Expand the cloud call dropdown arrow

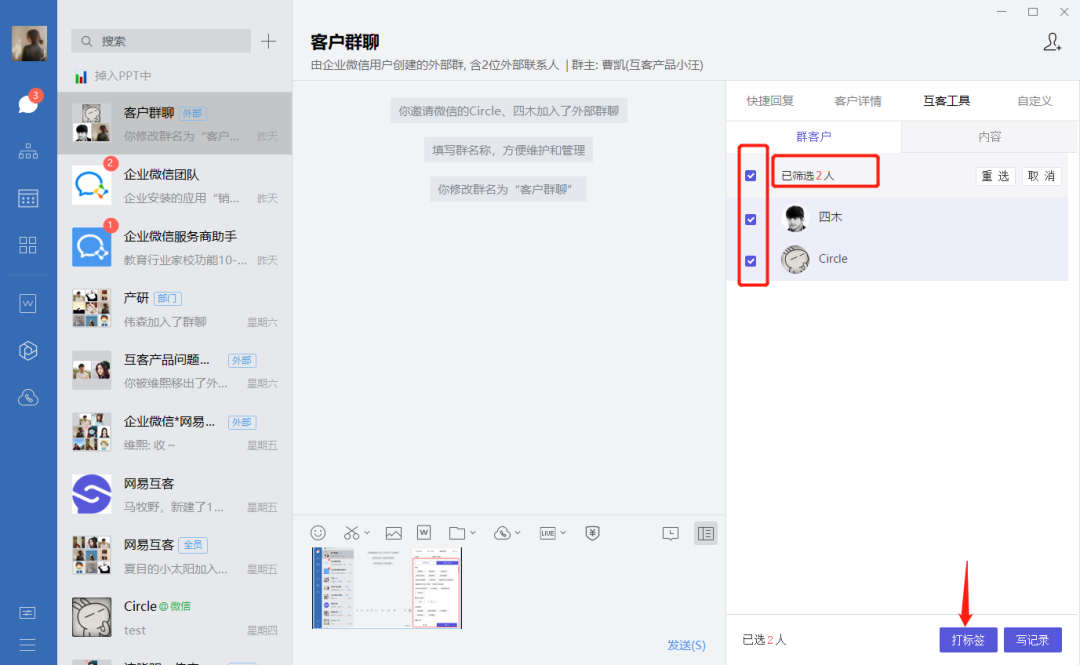coord(518,533)
